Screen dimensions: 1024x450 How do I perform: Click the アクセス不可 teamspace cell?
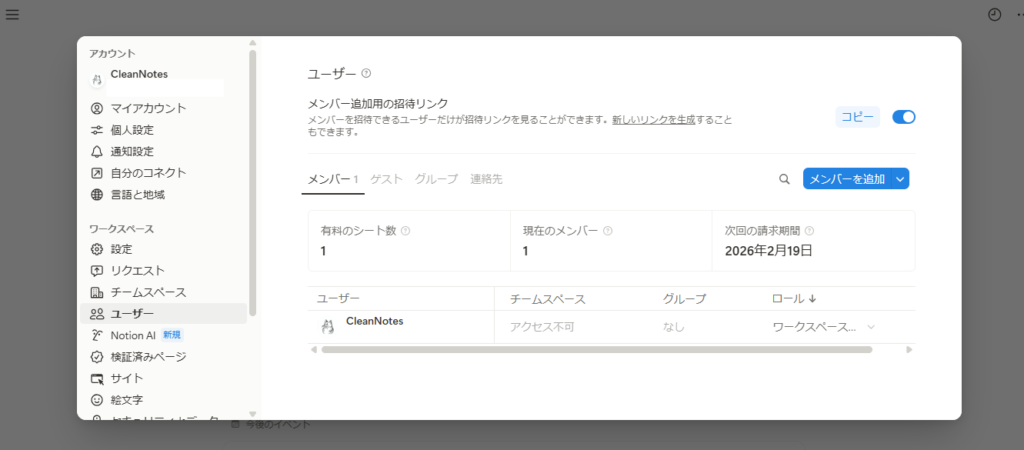[x=542, y=327]
